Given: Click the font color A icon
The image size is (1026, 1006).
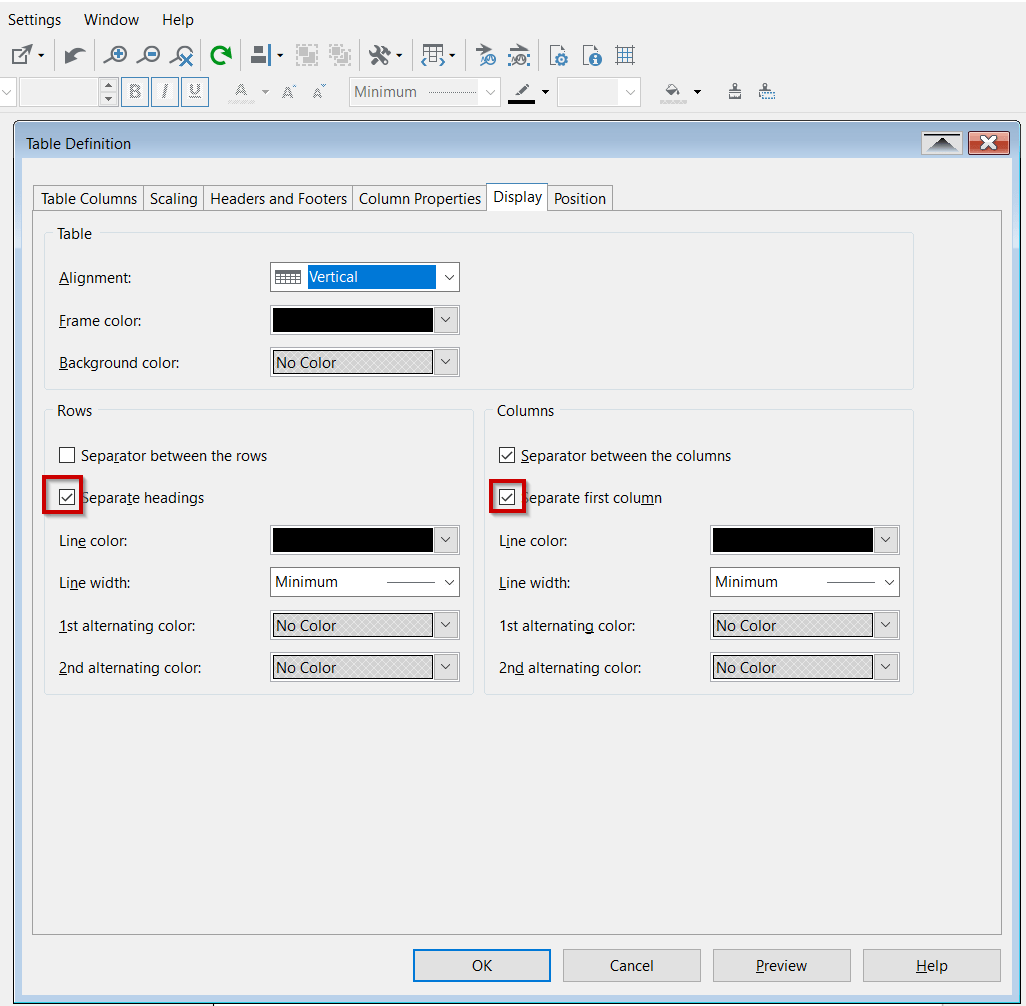Looking at the screenshot, I should tap(241, 92).
